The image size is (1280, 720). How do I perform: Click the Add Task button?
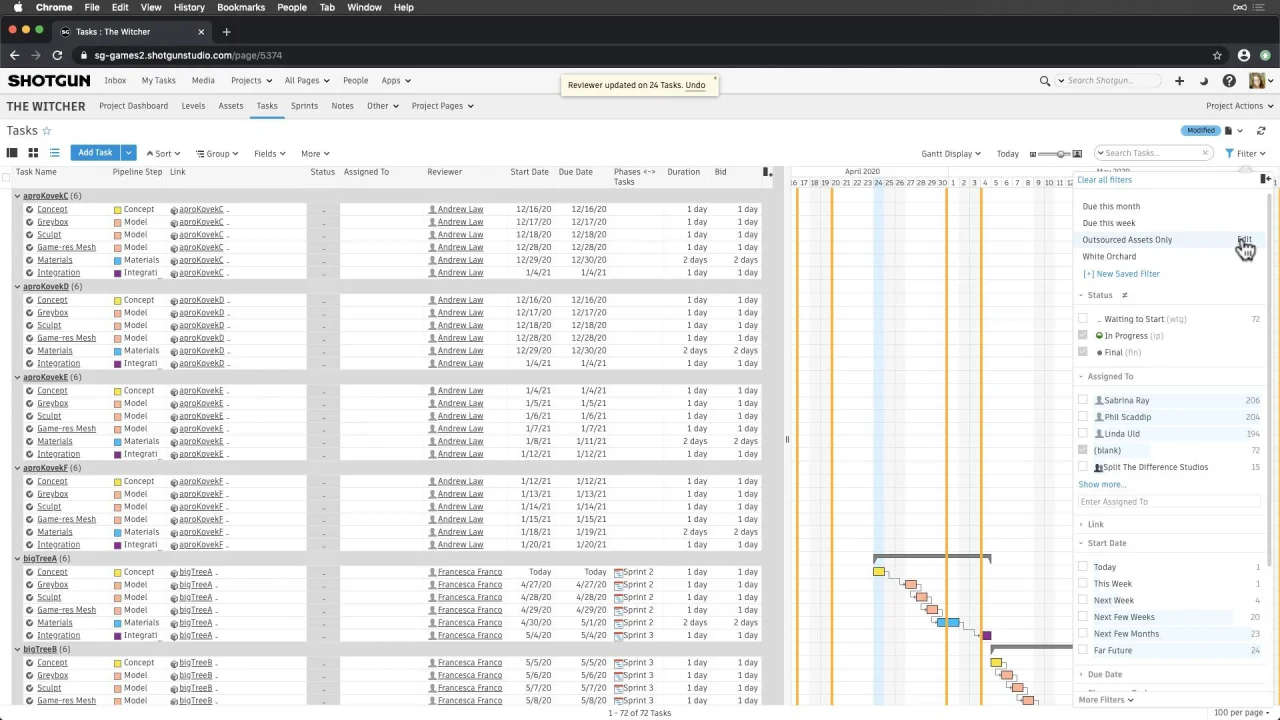click(x=95, y=153)
